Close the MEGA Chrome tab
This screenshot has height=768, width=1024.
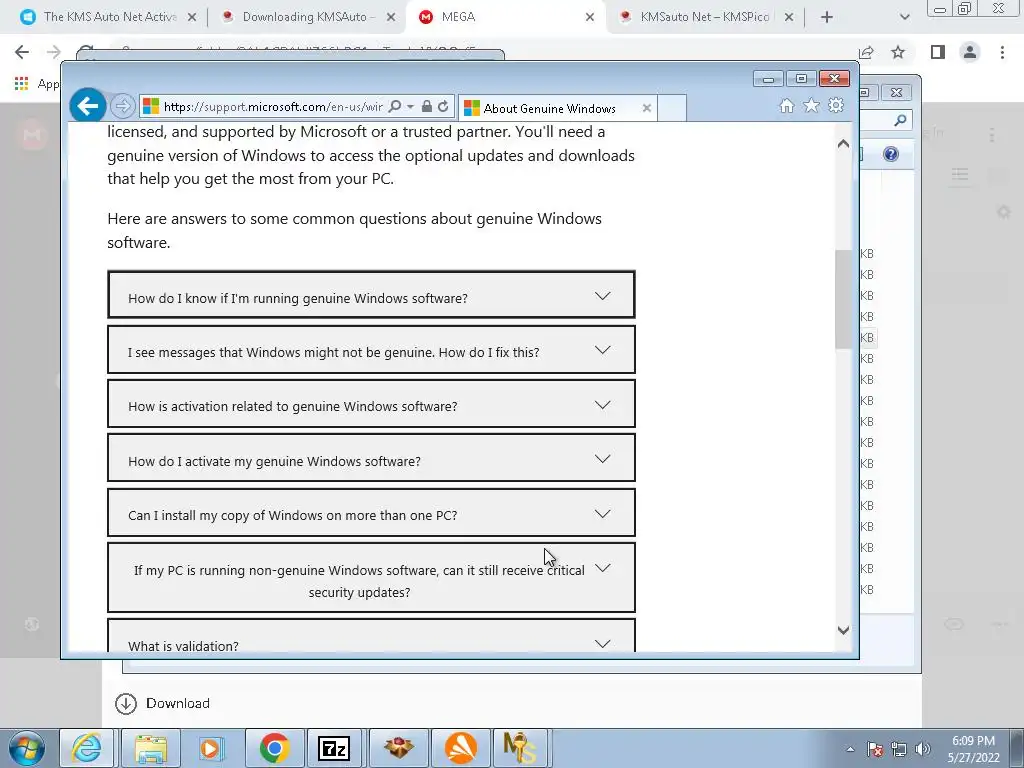coord(590,17)
